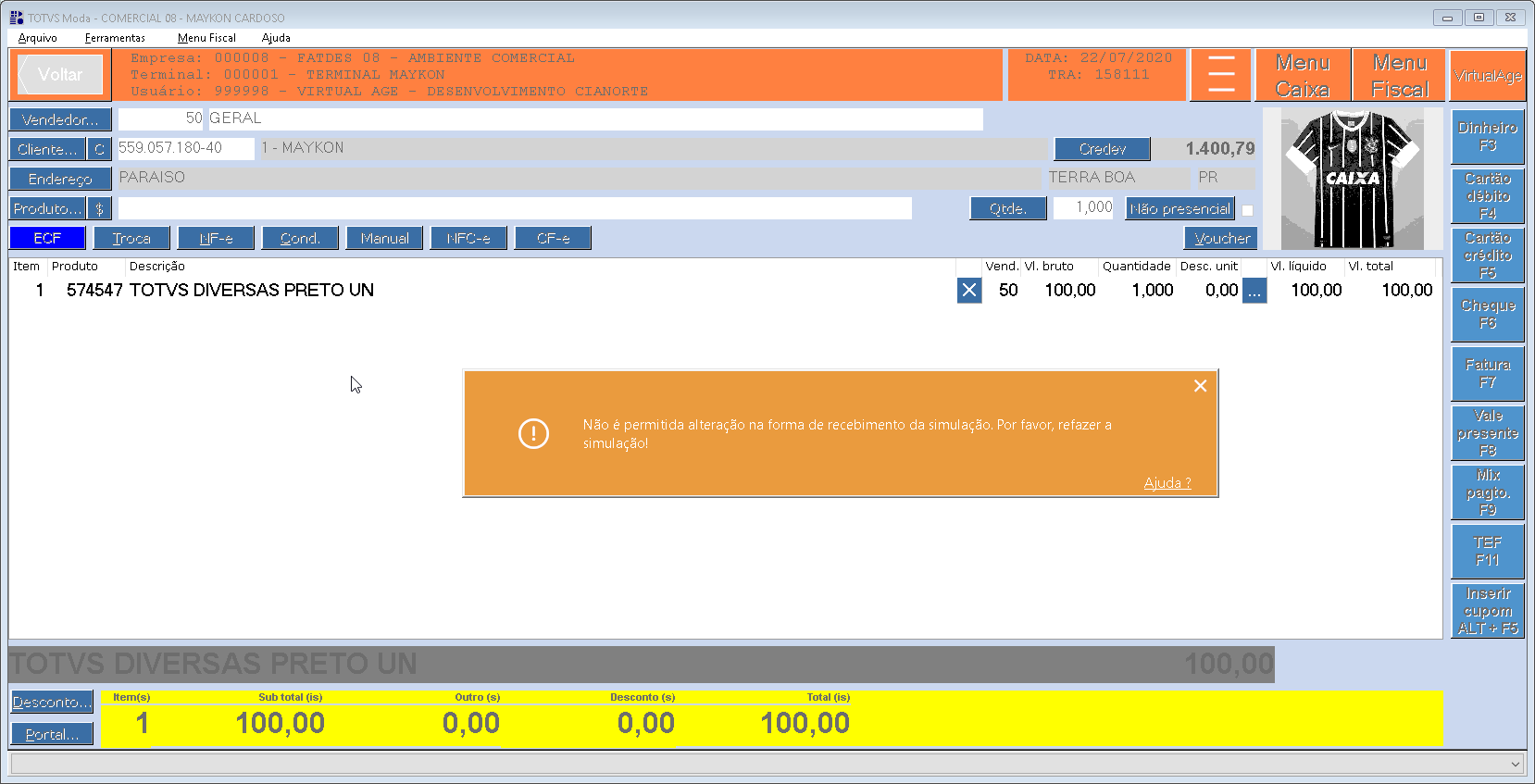
Task: Open the Ajuda ? link in warning
Action: (x=1167, y=483)
